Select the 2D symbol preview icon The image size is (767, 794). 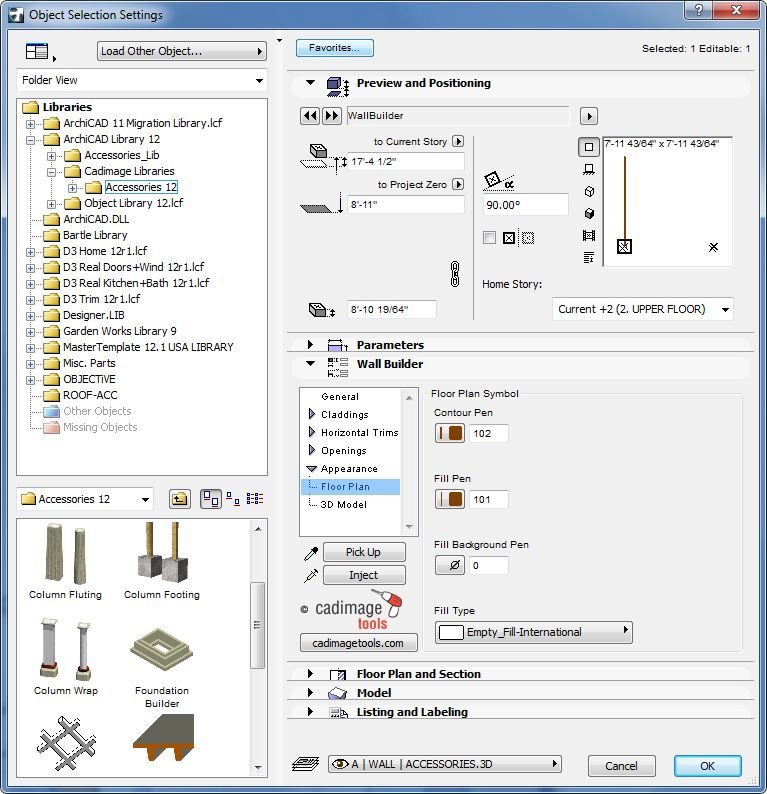(589, 147)
